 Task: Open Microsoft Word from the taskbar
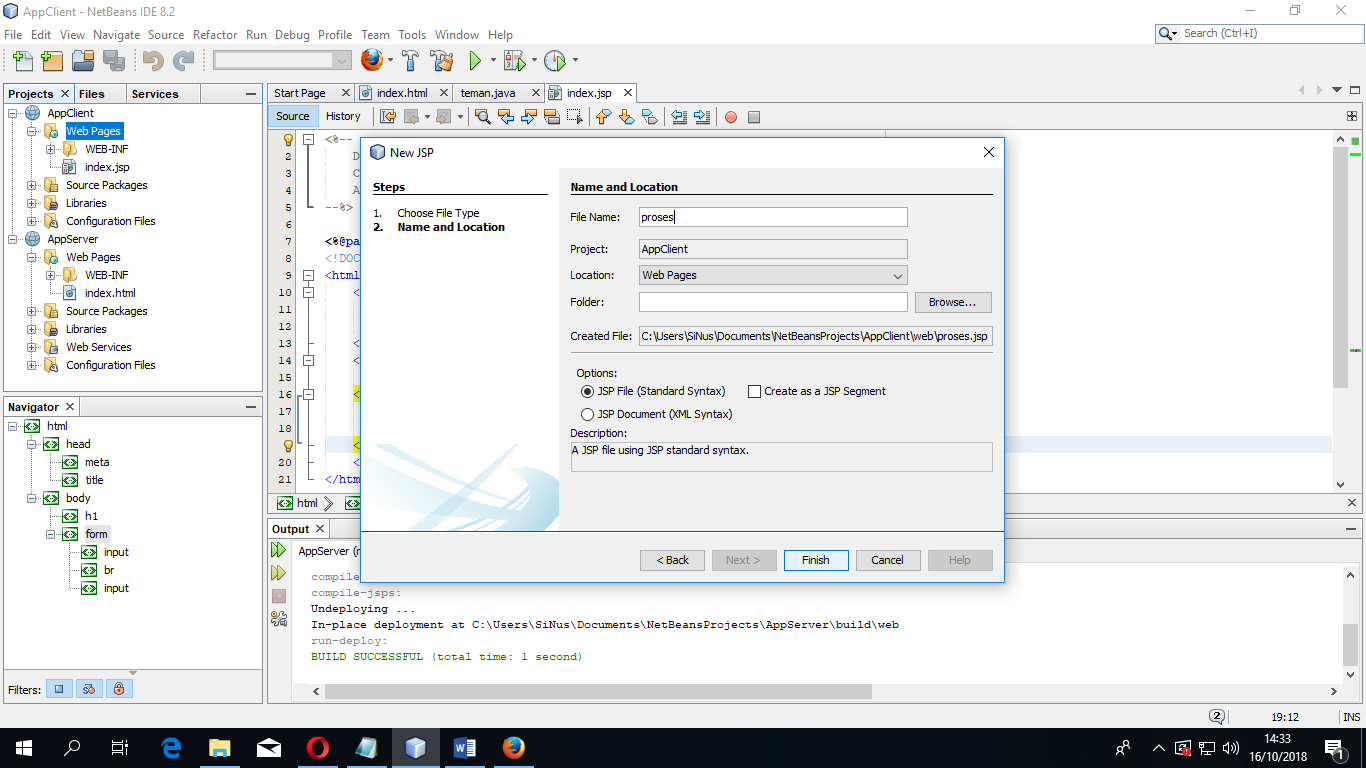pos(465,748)
